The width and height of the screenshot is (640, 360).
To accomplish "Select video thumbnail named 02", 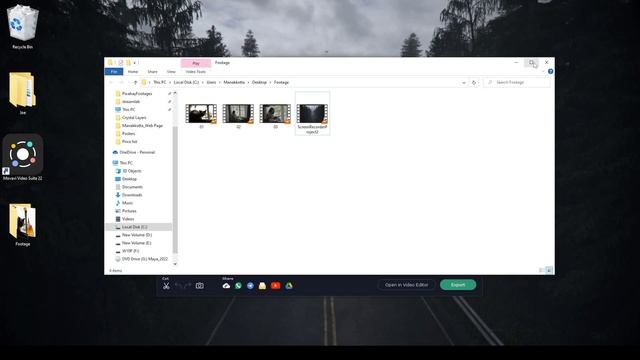I will (238, 116).
